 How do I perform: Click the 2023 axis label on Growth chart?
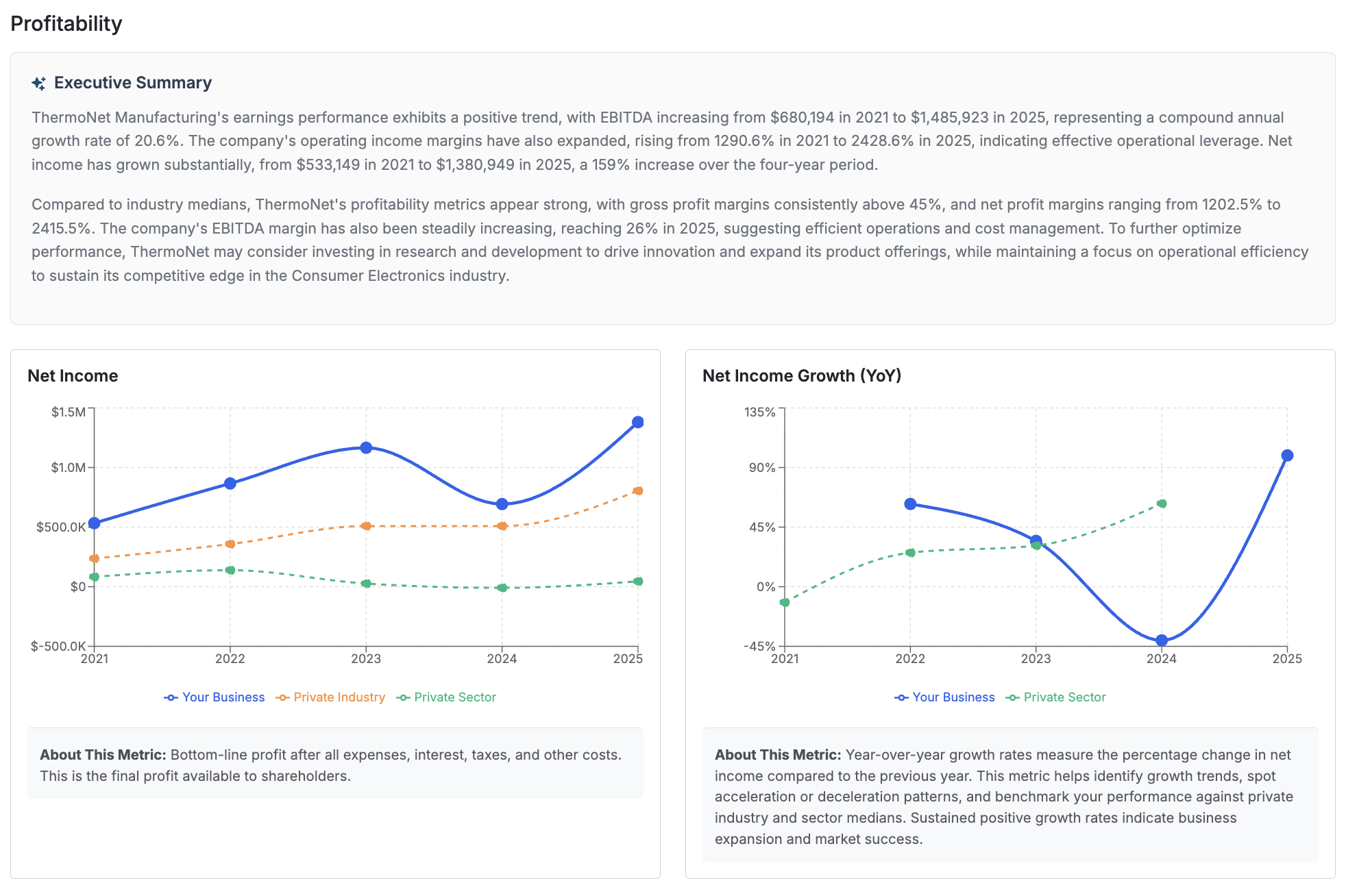(1036, 658)
